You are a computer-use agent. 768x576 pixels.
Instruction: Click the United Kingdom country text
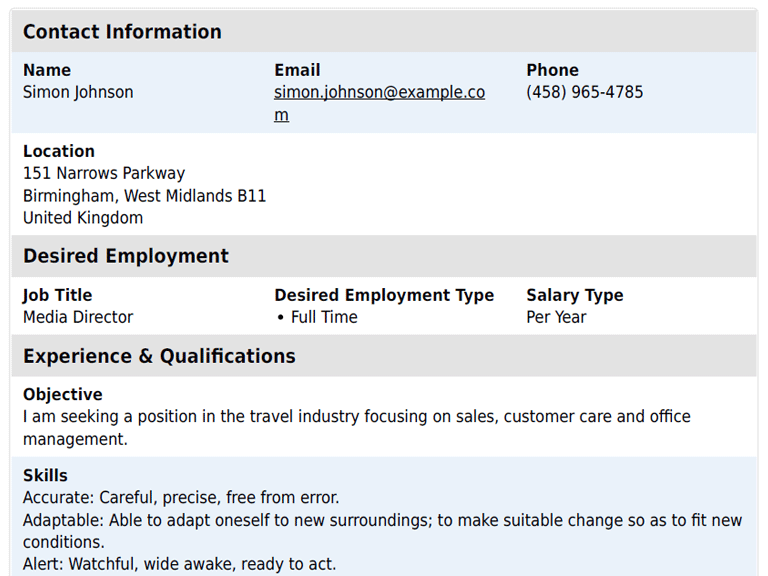coord(83,218)
